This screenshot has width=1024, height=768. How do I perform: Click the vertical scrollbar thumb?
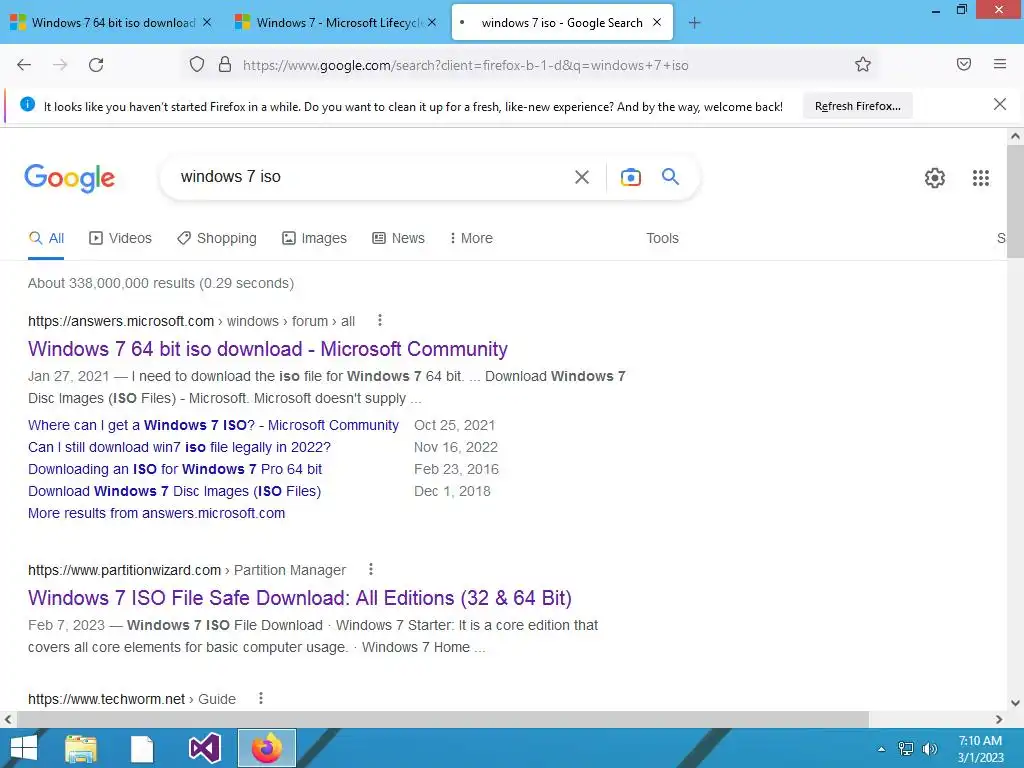pyautogui.click(x=1015, y=201)
